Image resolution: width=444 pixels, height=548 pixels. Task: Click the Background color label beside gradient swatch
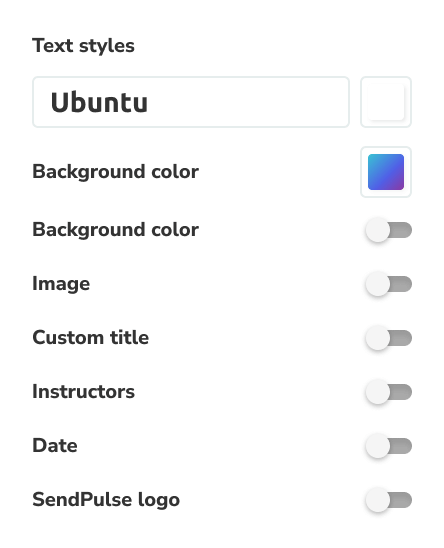(x=115, y=172)
